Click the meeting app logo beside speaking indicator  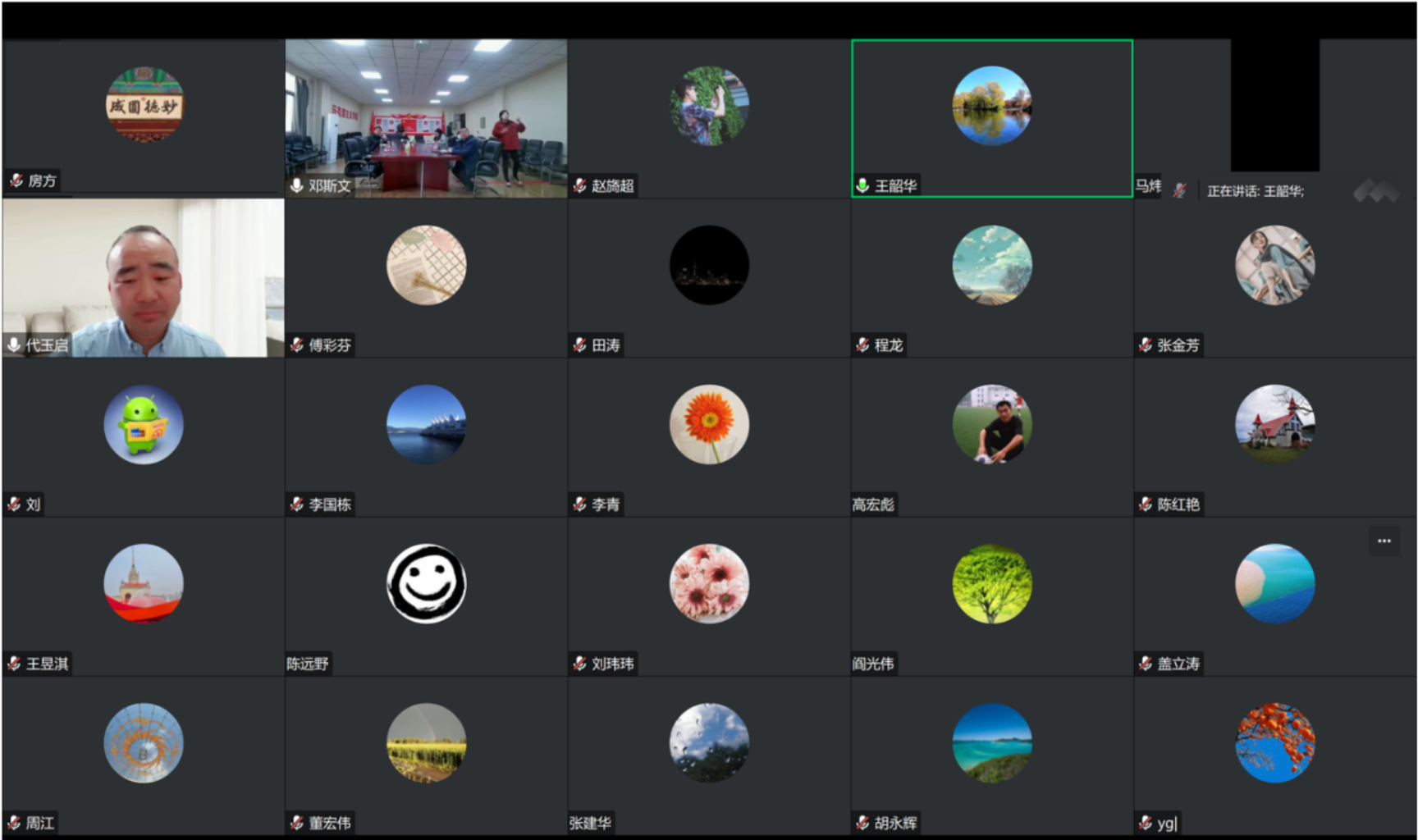coord(1376,192)
